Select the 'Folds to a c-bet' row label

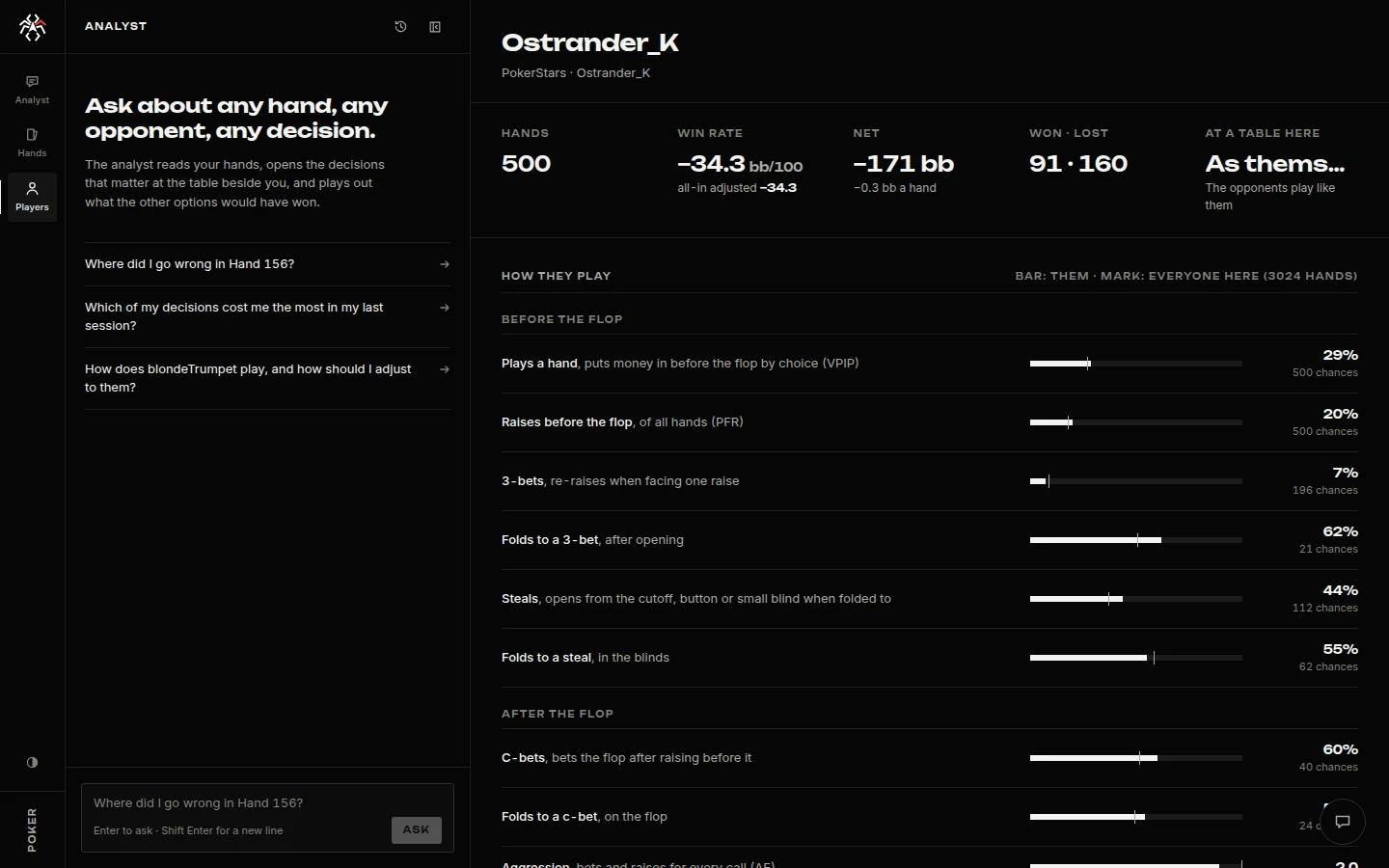[585, 817]
